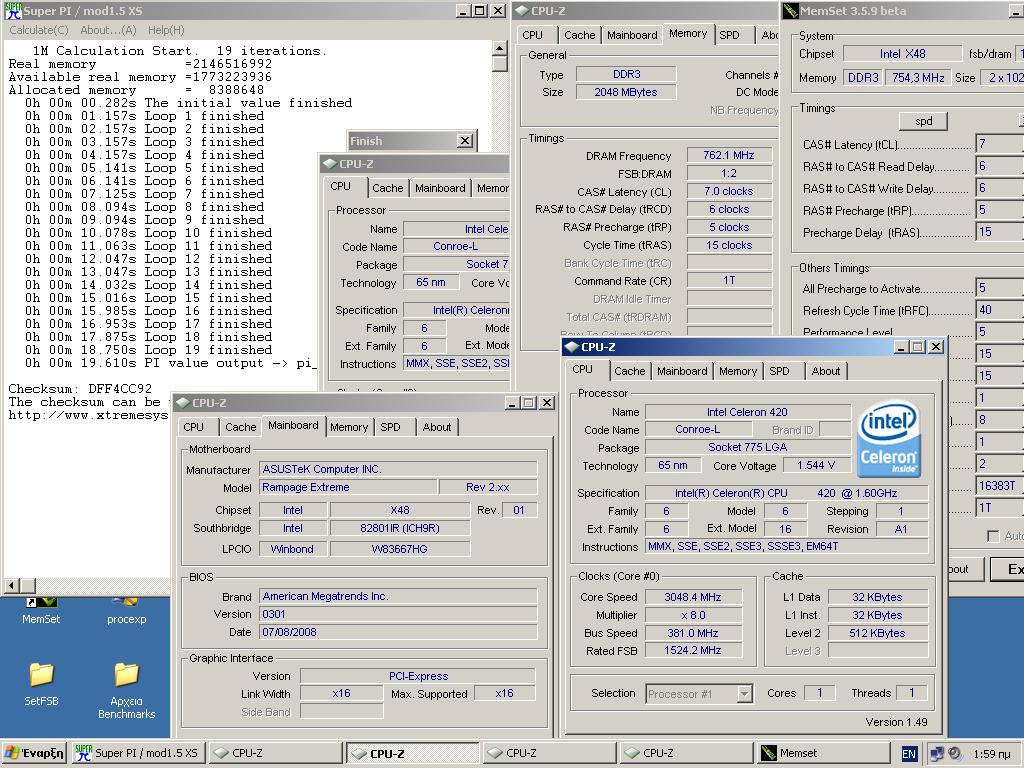Open the Calculate(C) menu in Super PI
Screen dimensions: 1024x768
point(39,30)
